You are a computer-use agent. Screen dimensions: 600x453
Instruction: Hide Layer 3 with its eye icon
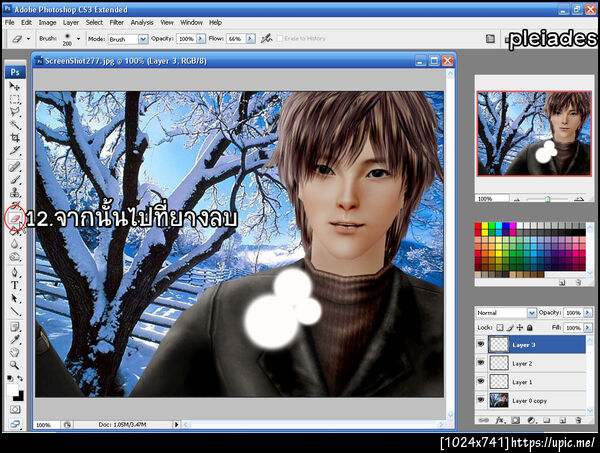[x=481, y=344]
